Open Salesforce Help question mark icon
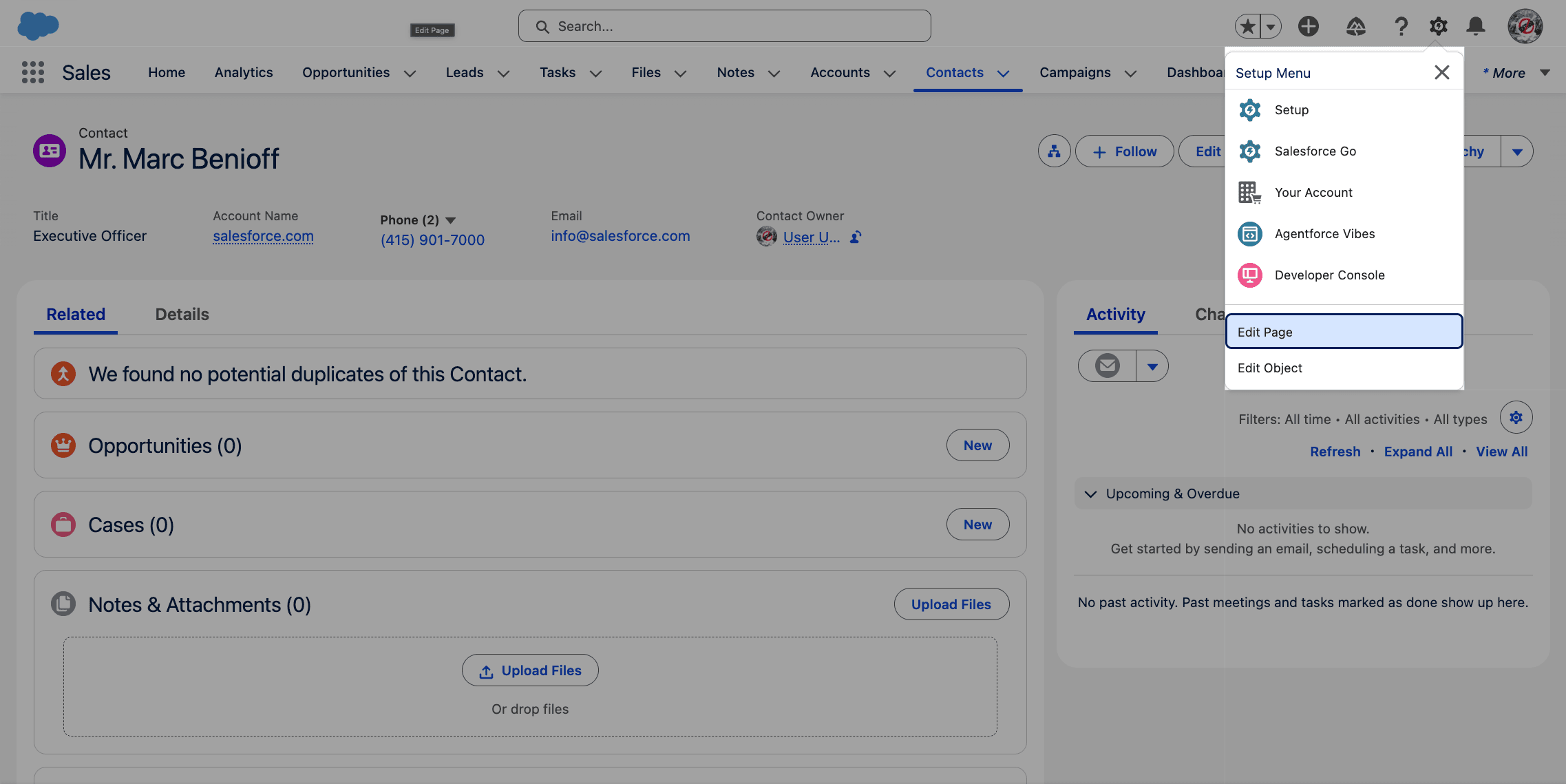This screenshot has width=1566, height=784. (x=1401, y=26)
